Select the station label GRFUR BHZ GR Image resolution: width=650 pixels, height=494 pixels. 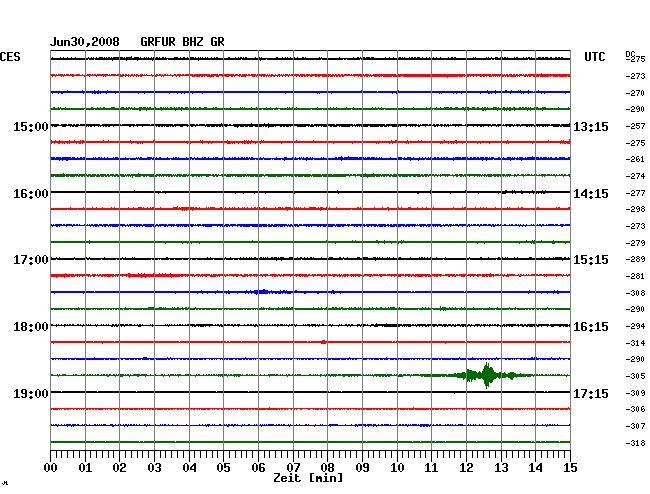pyautogui.click(x=182, y=42)
